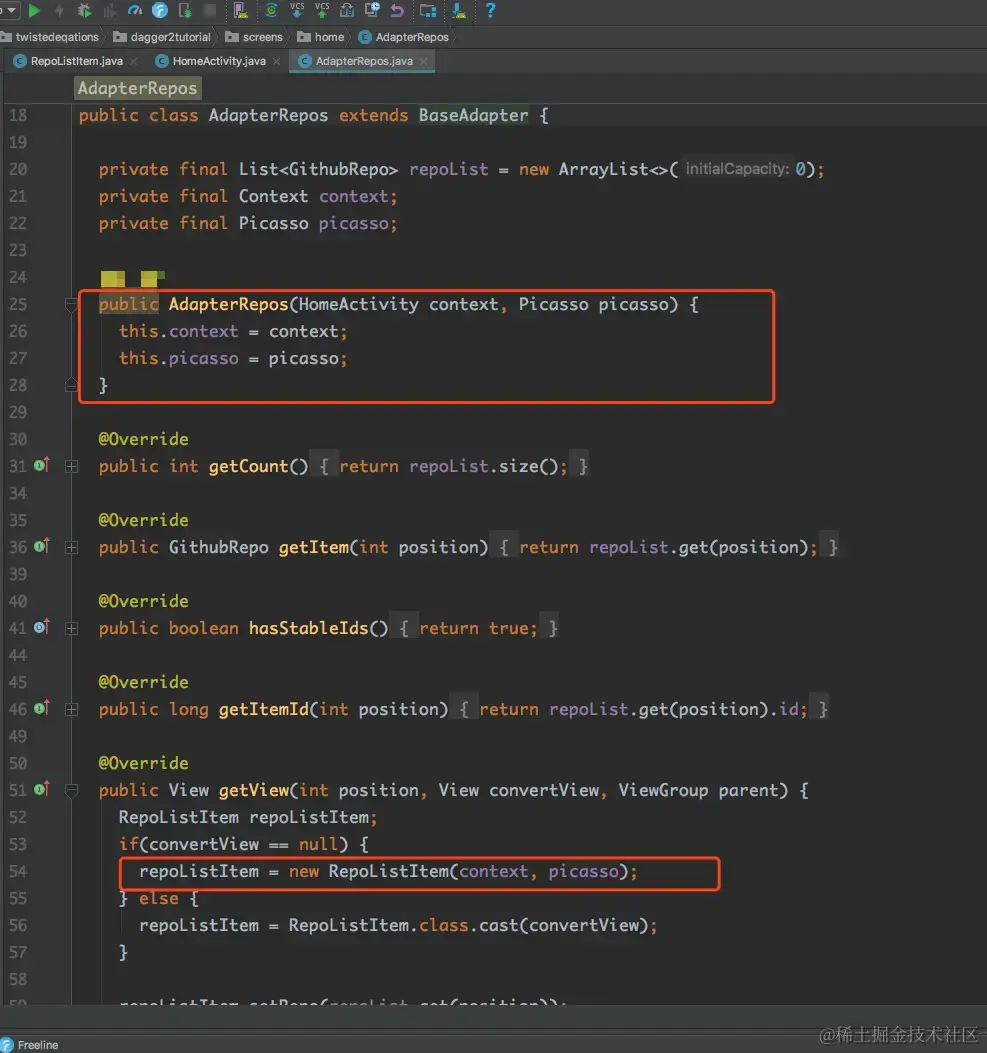Attach debugger to Android process icon

tap(185, 10)
